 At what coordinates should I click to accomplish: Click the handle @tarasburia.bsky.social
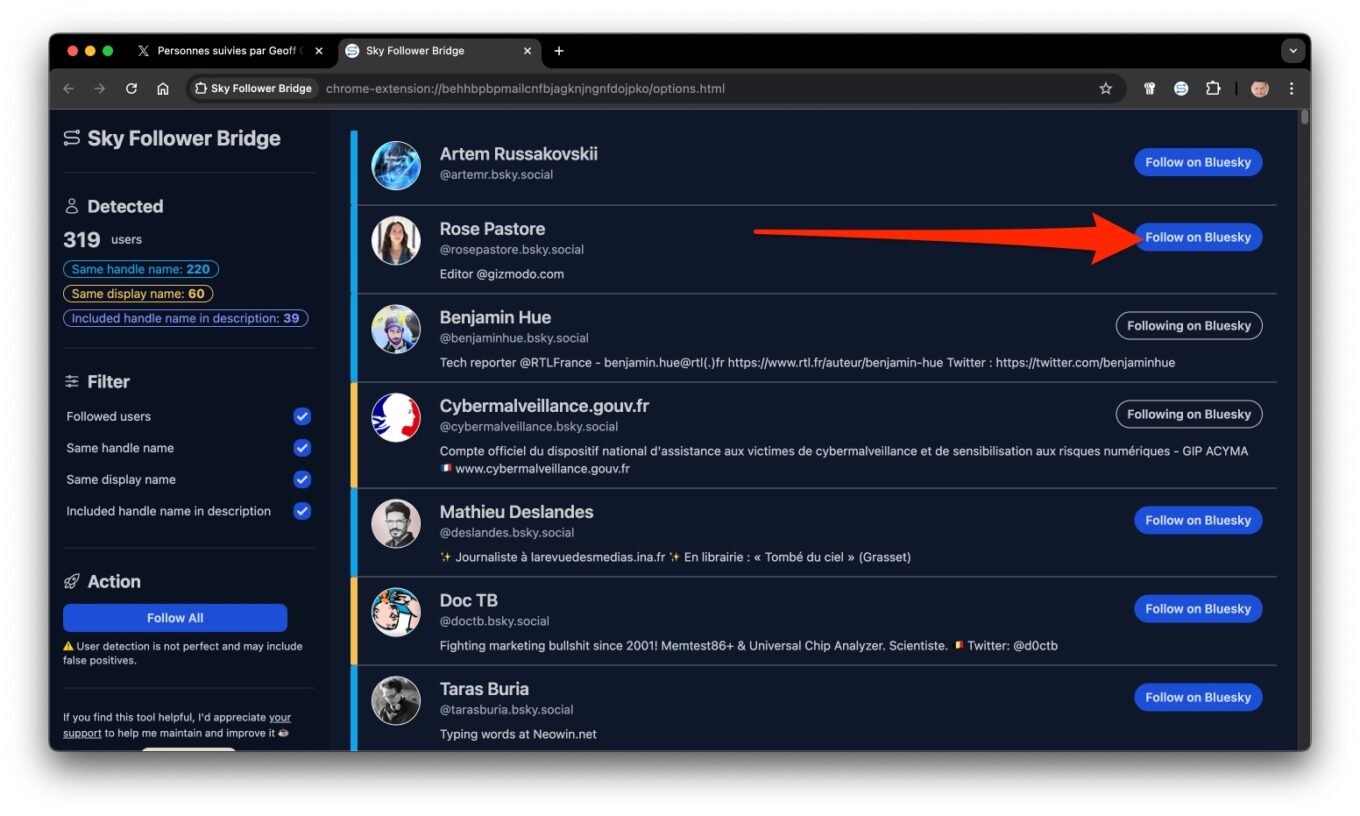(x=507, y=710)
